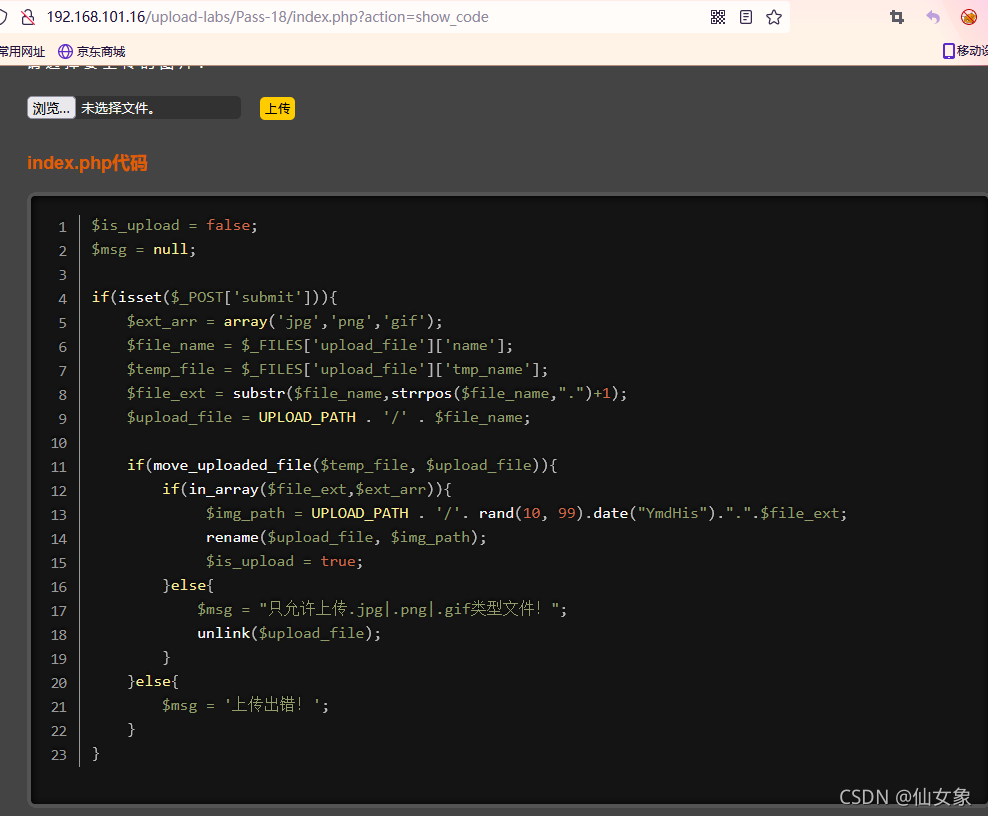Screen dimensions: 988x816
Task: Open the ad-block shield icon
Action: pyautogui.click(x=968, y=16)
